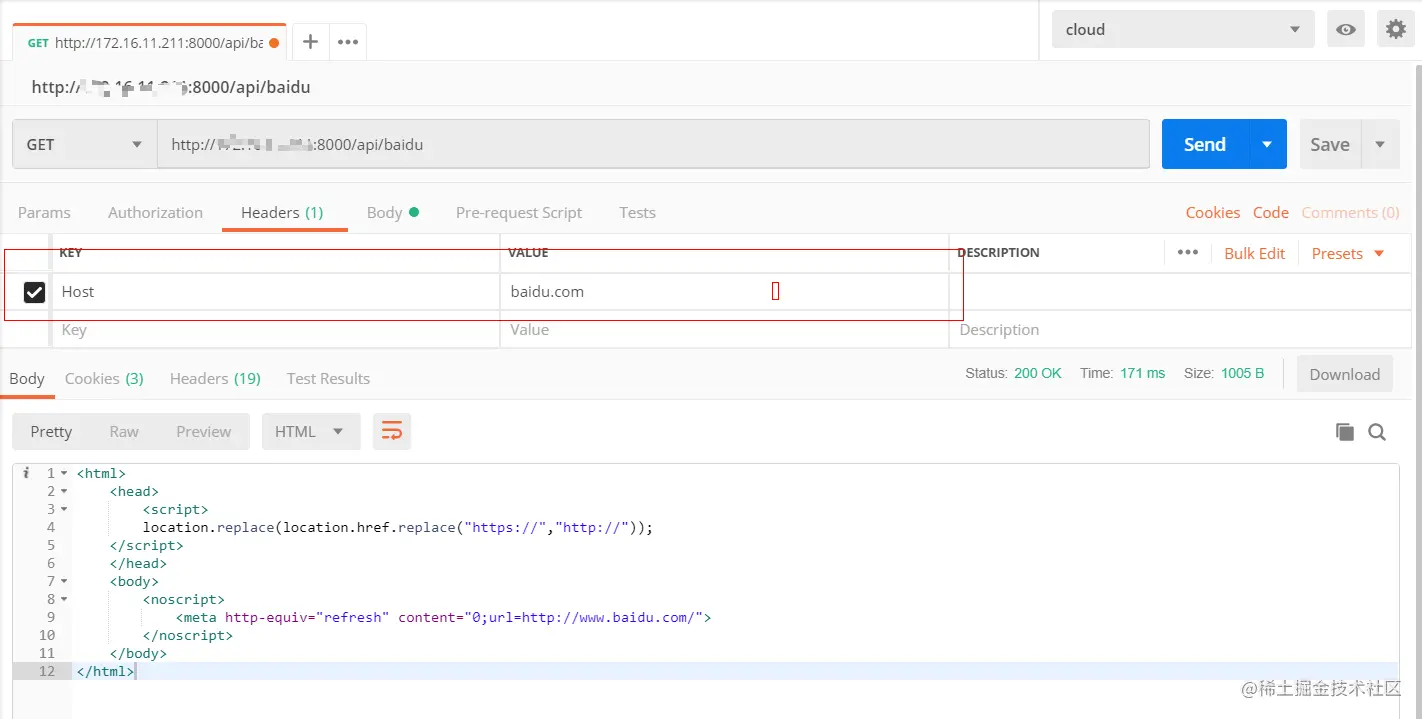This screenshot has width=1422, height=719.
Task: Click the Send button
Action: 1204,144
